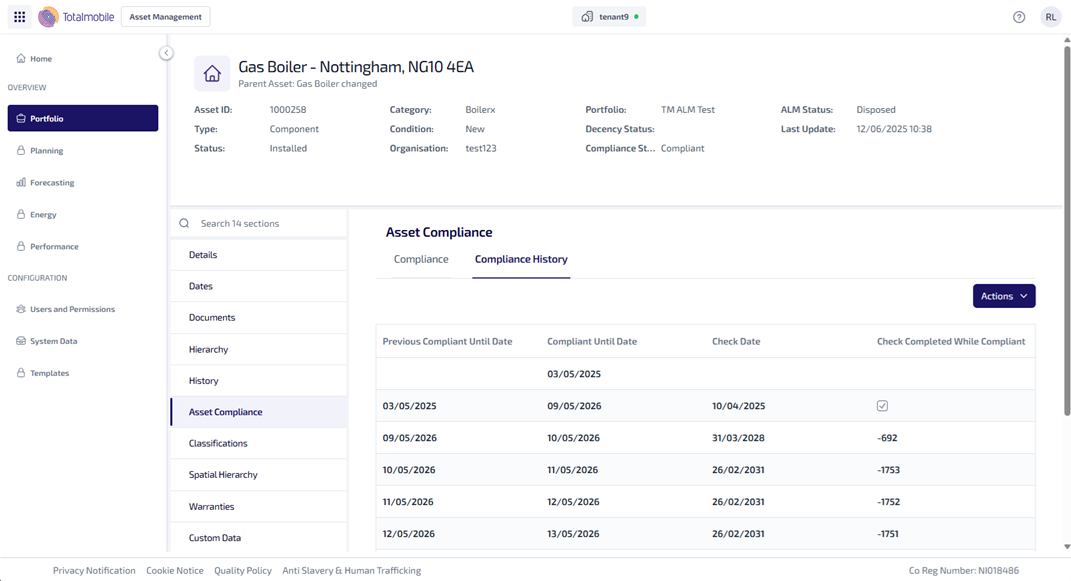Click the System Data icon

coord(21,341)
